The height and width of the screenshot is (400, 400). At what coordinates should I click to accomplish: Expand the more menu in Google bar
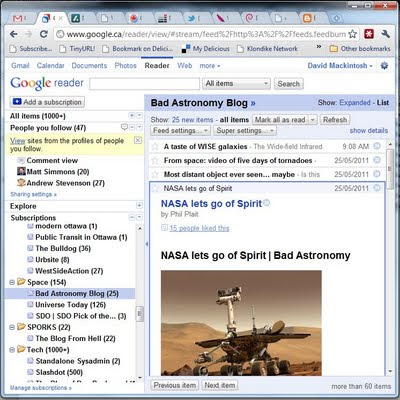click(210, 66)
